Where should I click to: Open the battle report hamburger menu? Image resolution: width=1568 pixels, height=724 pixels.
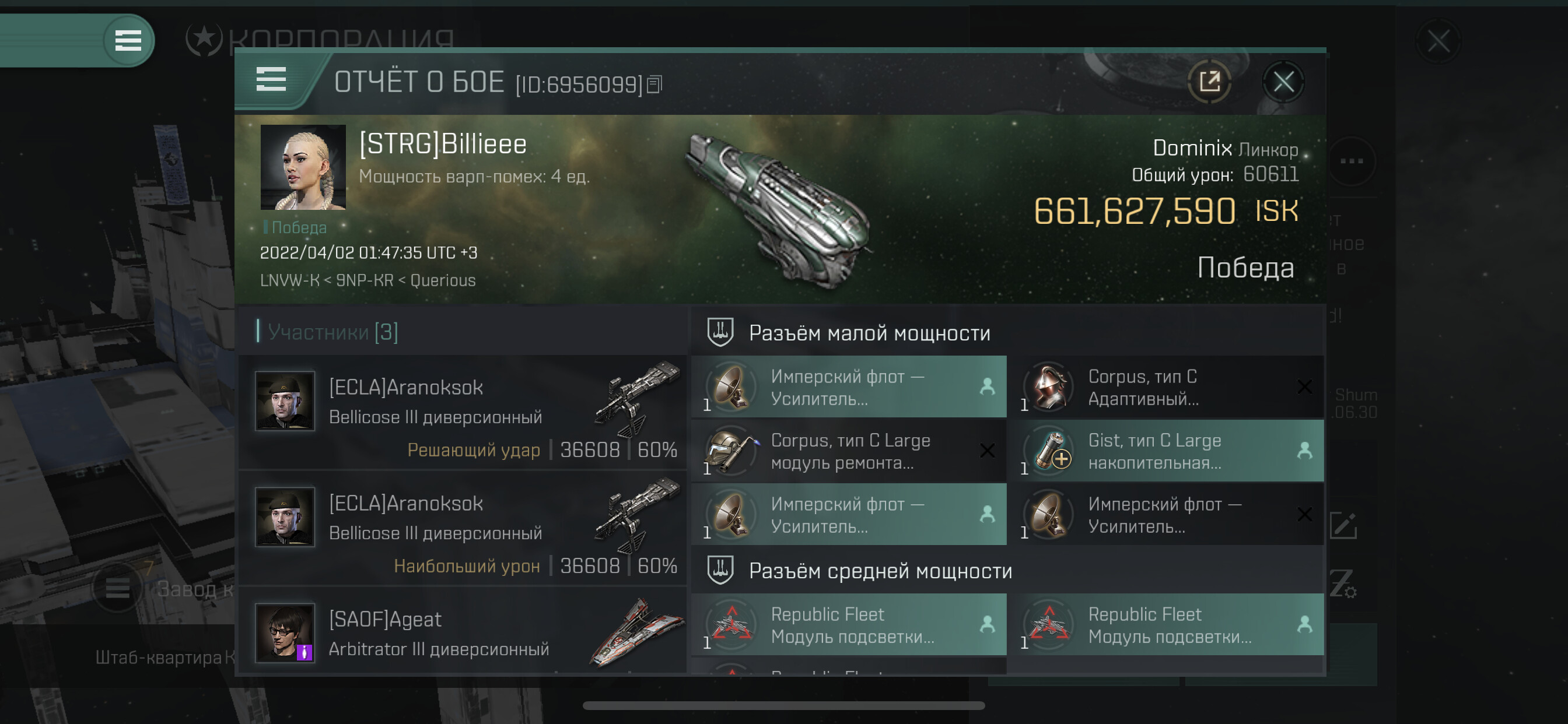tap(271, 80)
